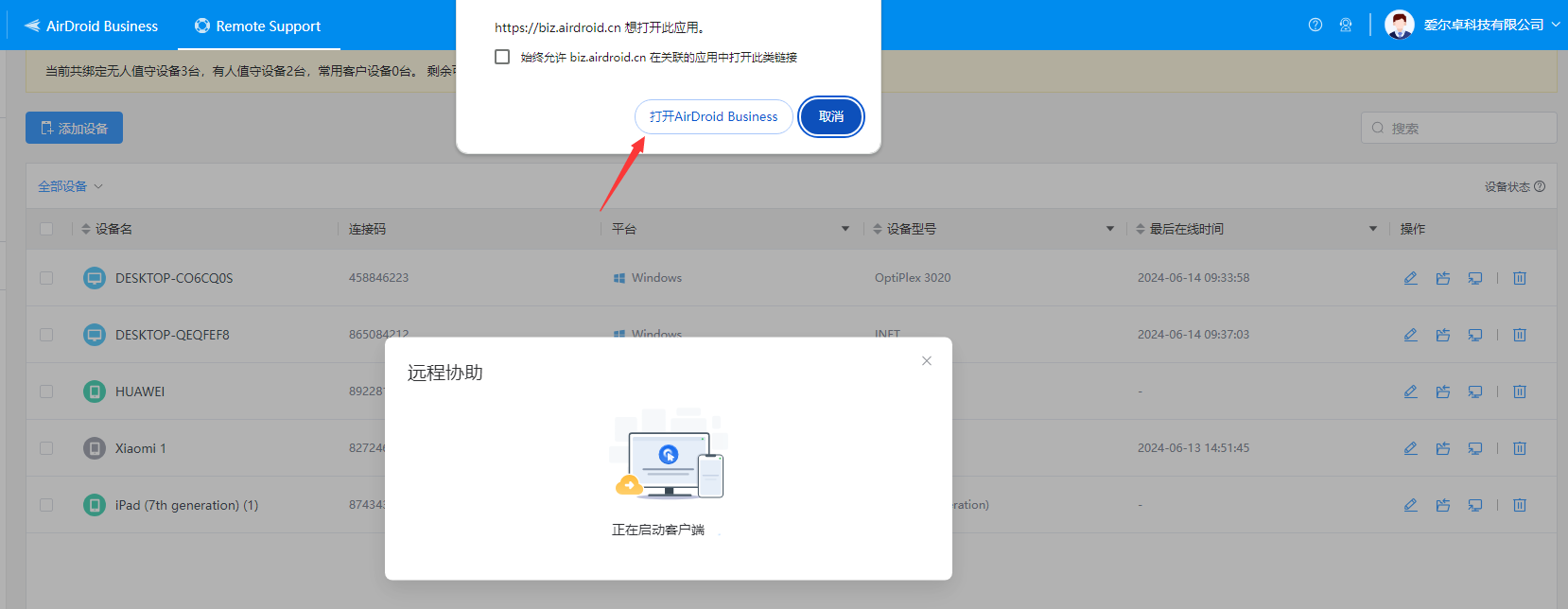This screenshot has width=1568, height=609.
Task: Start remote control icon in HUAWEI row
Action: [1474, 391]
